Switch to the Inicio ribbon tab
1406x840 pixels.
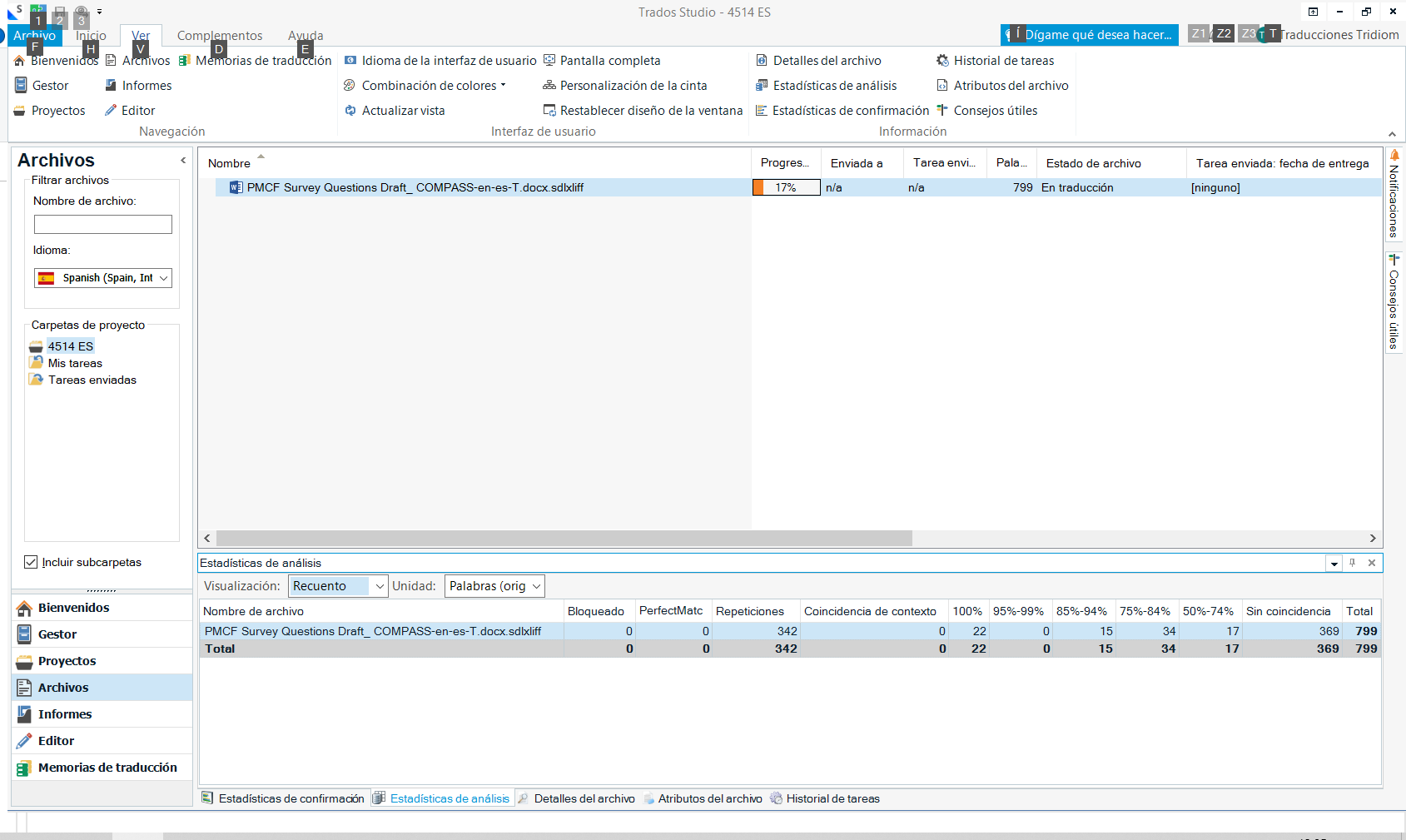(x=92, y=35)
